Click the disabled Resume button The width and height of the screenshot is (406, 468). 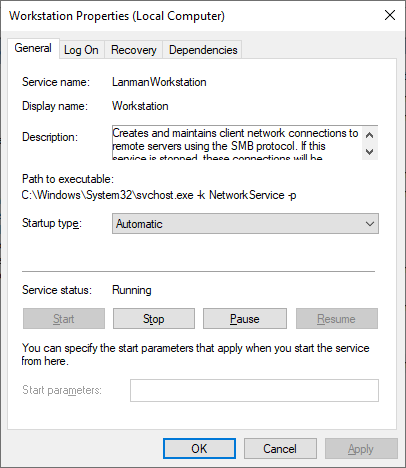click(337, 319)
